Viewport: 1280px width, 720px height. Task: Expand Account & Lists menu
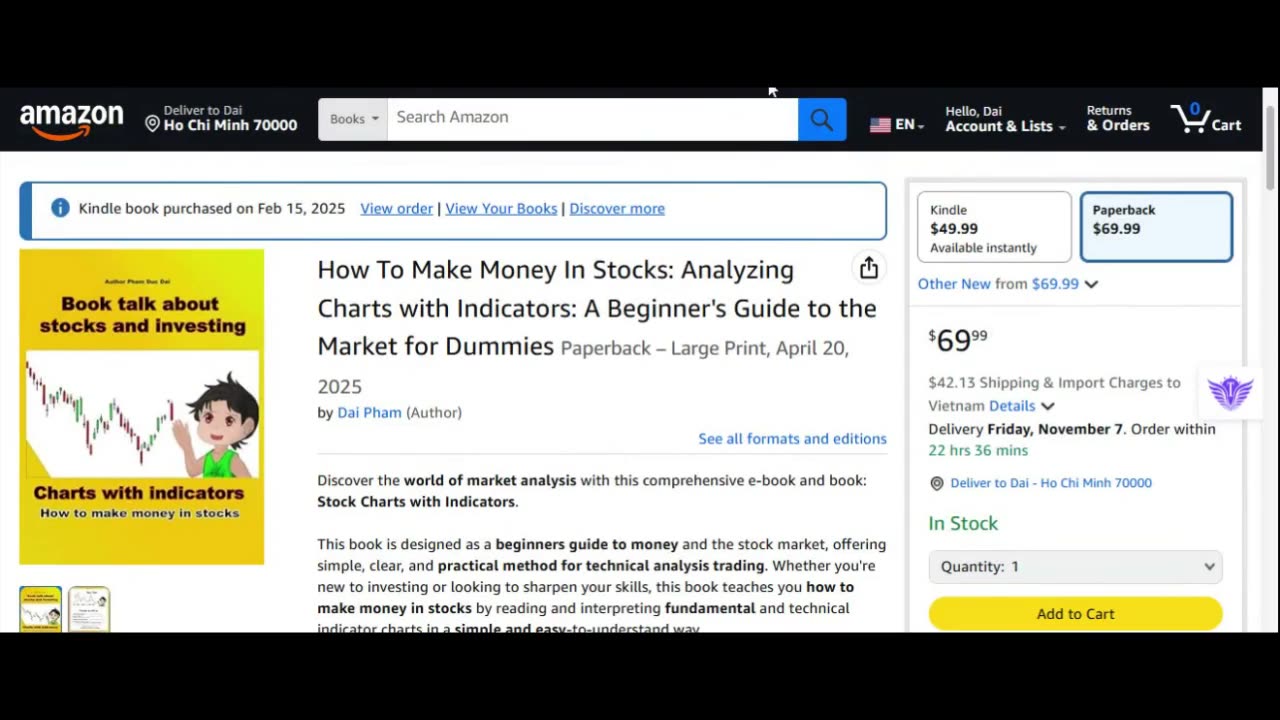(x=1005, y=119)
